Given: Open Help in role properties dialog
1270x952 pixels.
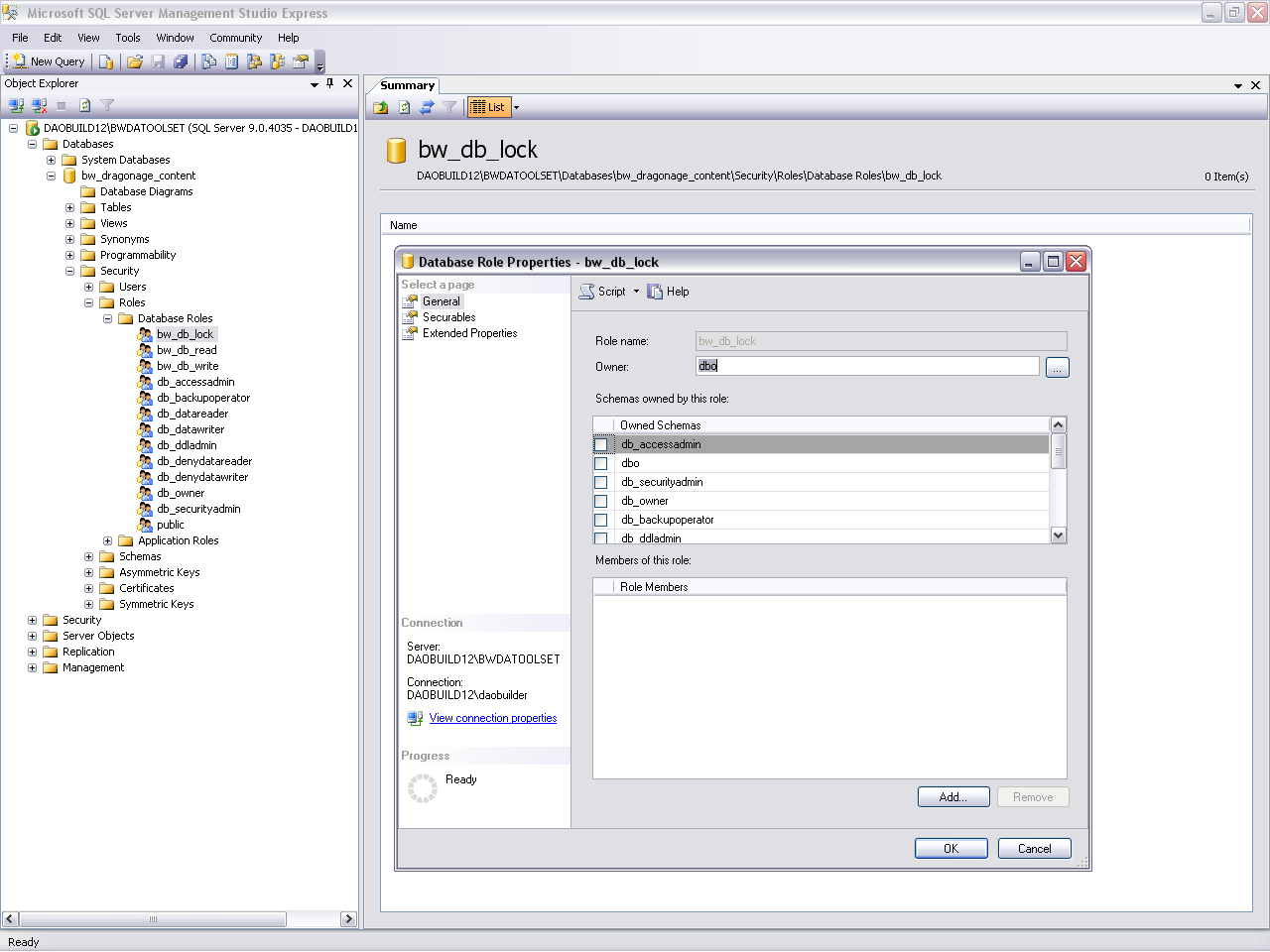Looking at the screenshot, I should 668,292.
